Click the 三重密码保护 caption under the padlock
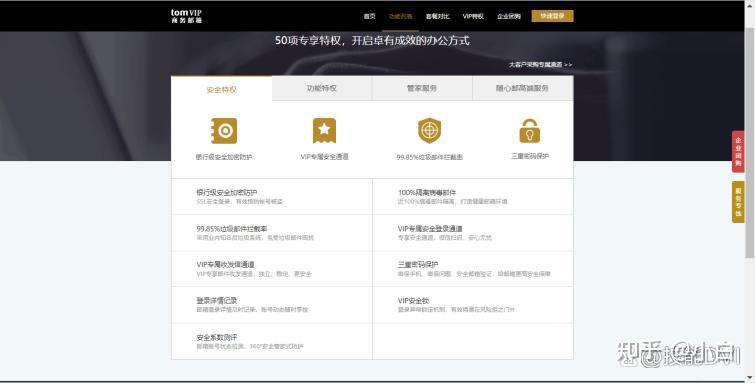 pos(530,156)
